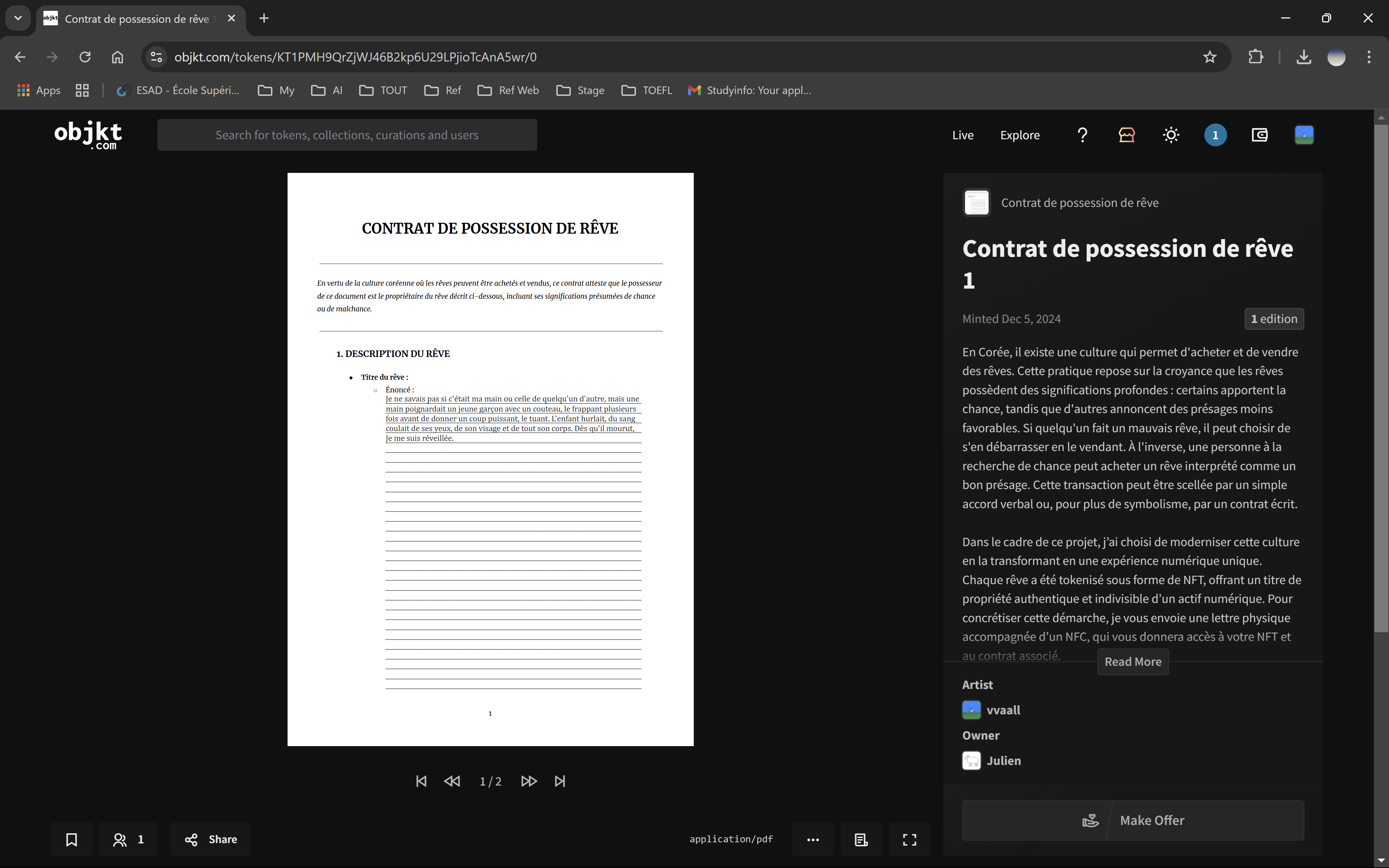Open Chrome's three-dot customization menu

[x=1368, y=57]
